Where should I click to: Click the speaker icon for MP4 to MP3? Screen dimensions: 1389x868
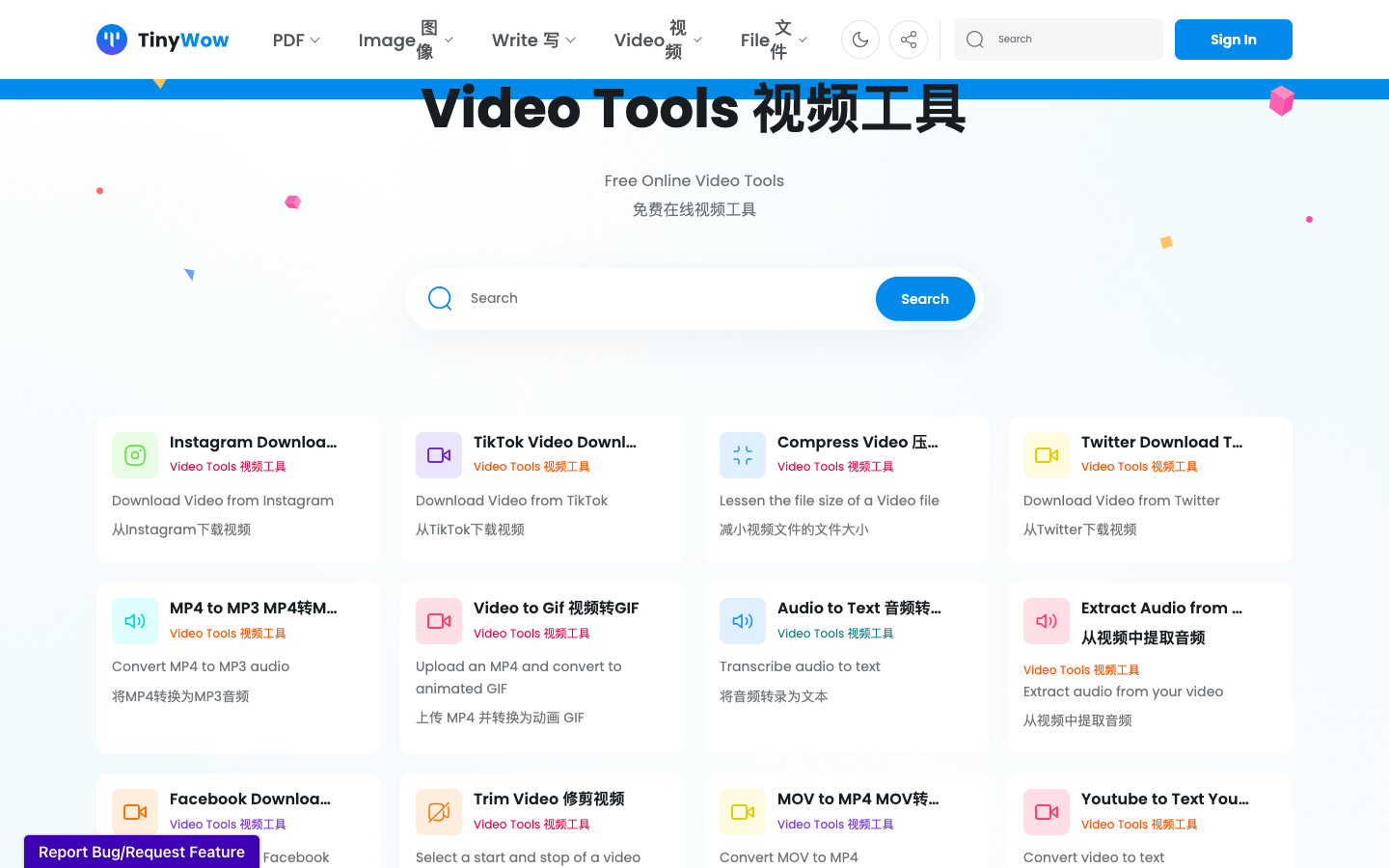click(x=135, y=621)
